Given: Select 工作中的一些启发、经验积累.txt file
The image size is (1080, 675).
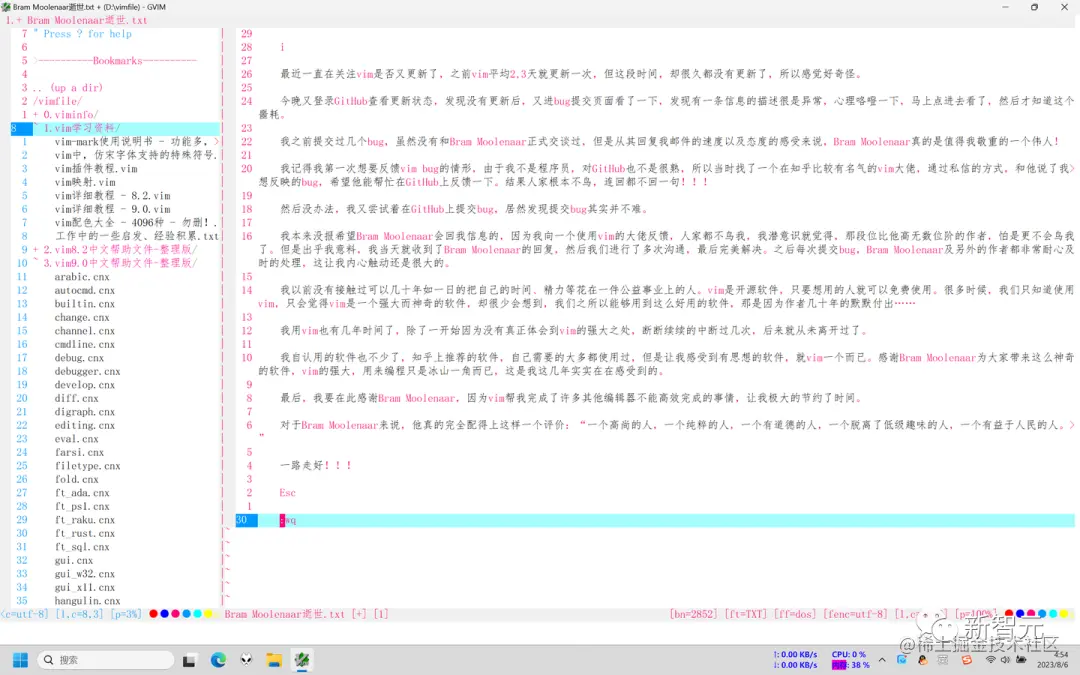Looking at the screenshot, I should pos(136,236).
